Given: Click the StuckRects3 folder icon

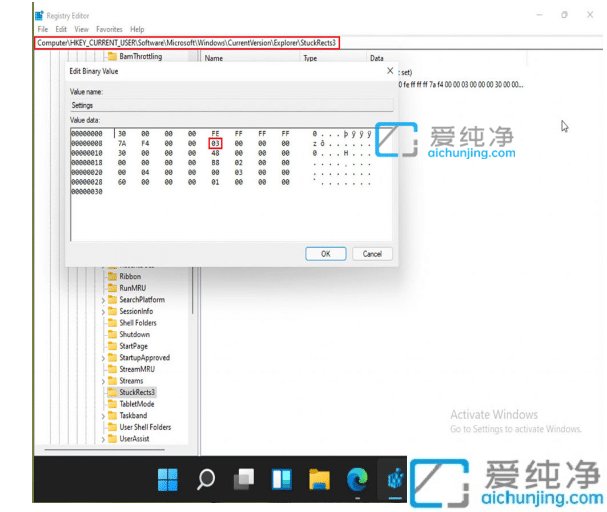Looking at the screenshot, I should point(112,392).
